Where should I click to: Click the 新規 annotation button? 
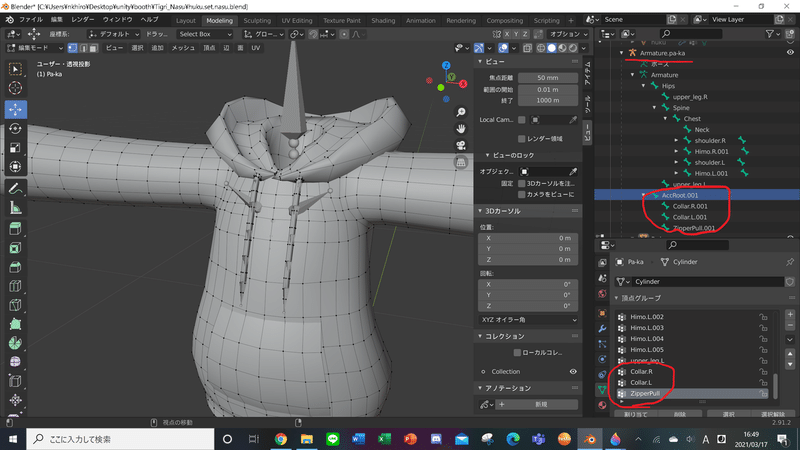pyautogui.click(x=540, y=404)
